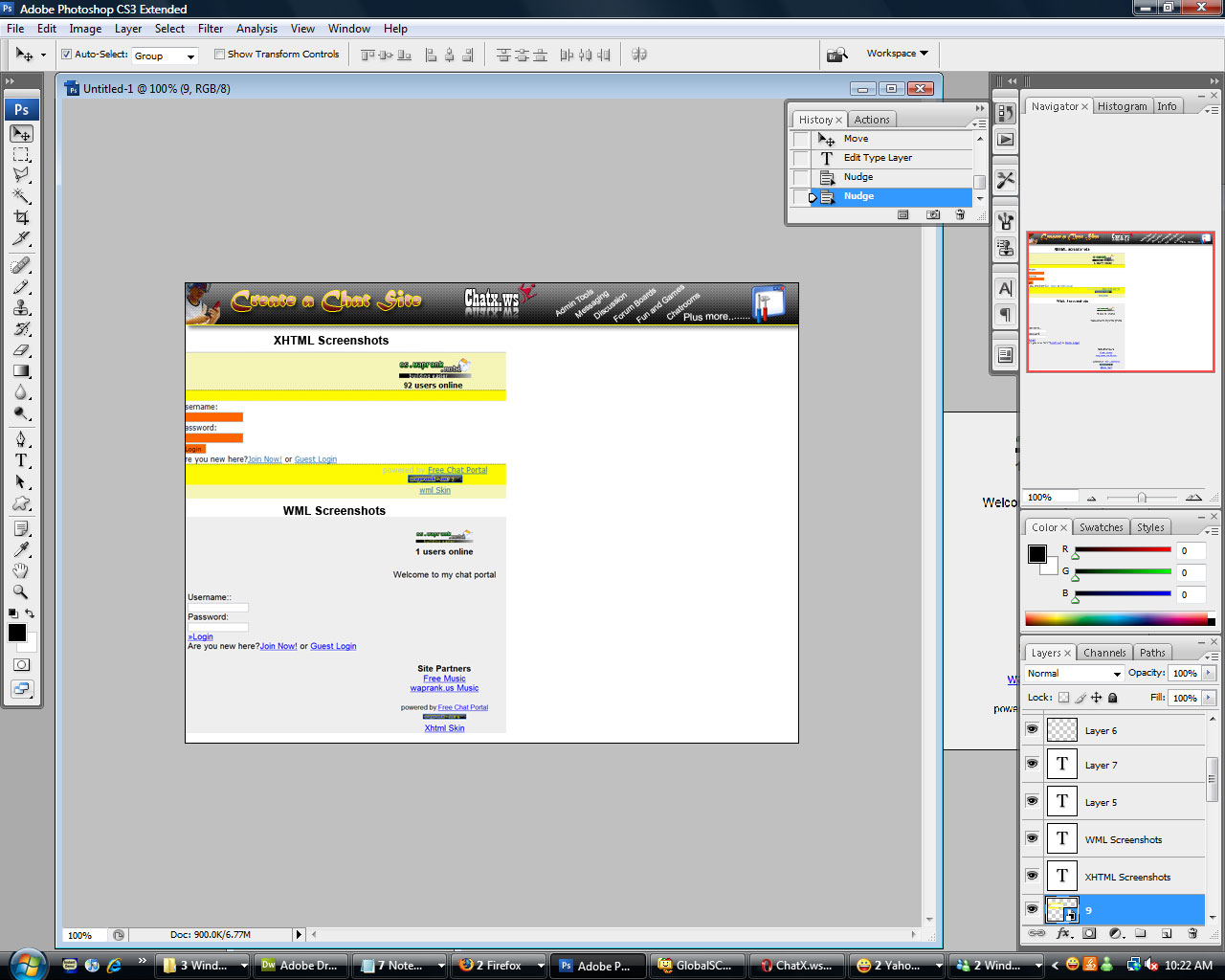
Task: Select the Magic Wand tool
Action: click(x=21, y=196)
